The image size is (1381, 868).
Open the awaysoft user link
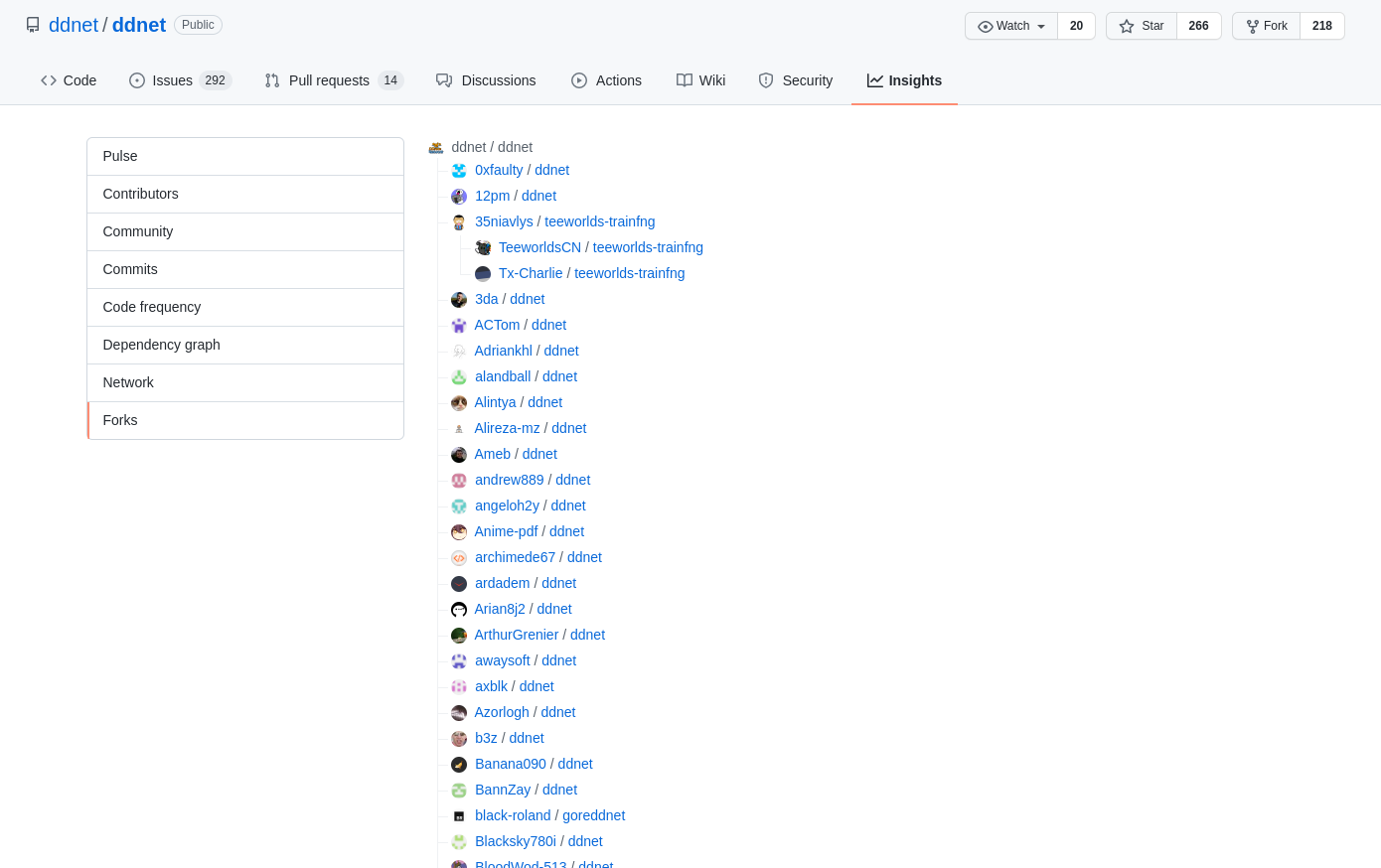(503, 660)
